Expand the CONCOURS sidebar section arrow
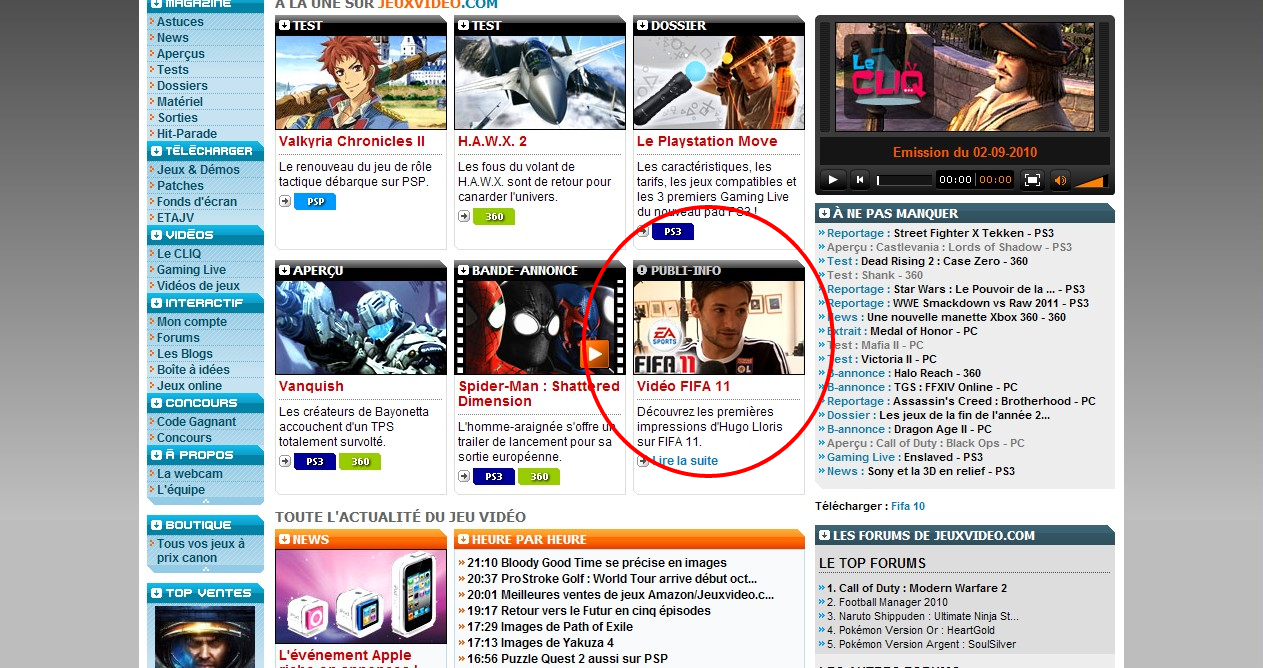 [x=156, y=403]
